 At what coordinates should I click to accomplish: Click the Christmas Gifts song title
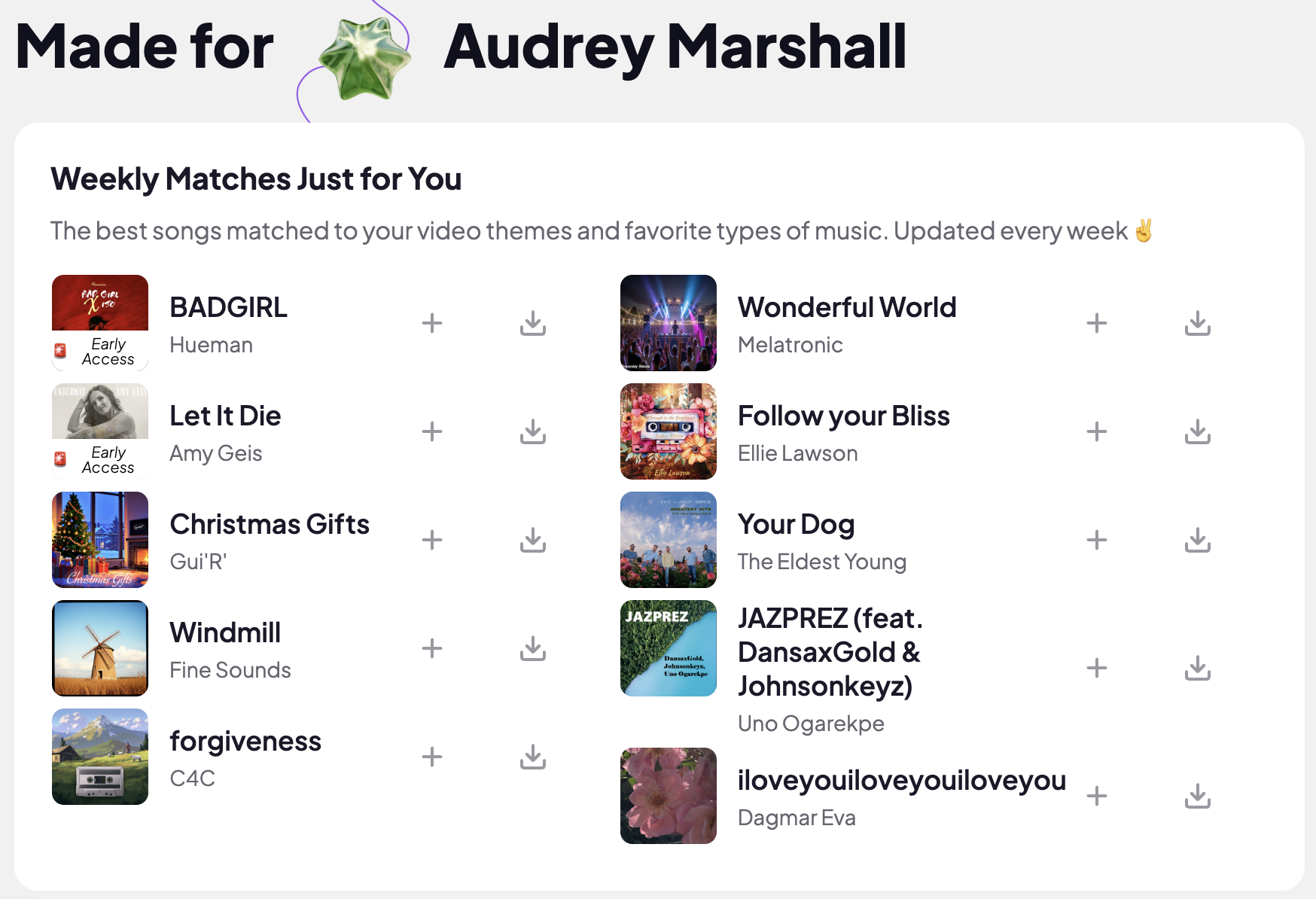[270, 524]
